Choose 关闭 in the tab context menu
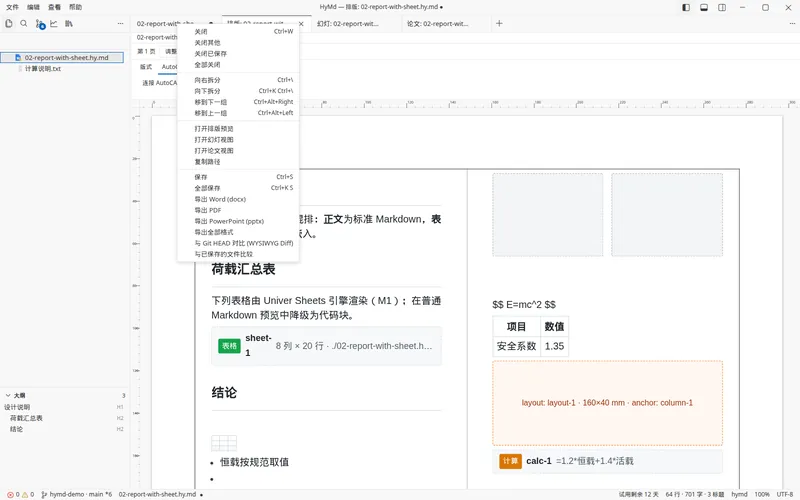The width and height of the screenshot is (800, 500). pyautogui.click(x=238, y=32)
